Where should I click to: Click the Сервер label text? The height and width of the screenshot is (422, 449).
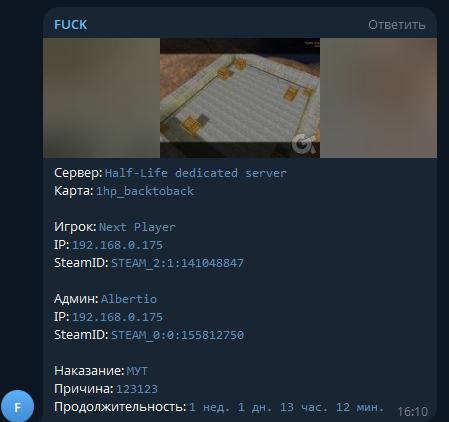(78, 173)
